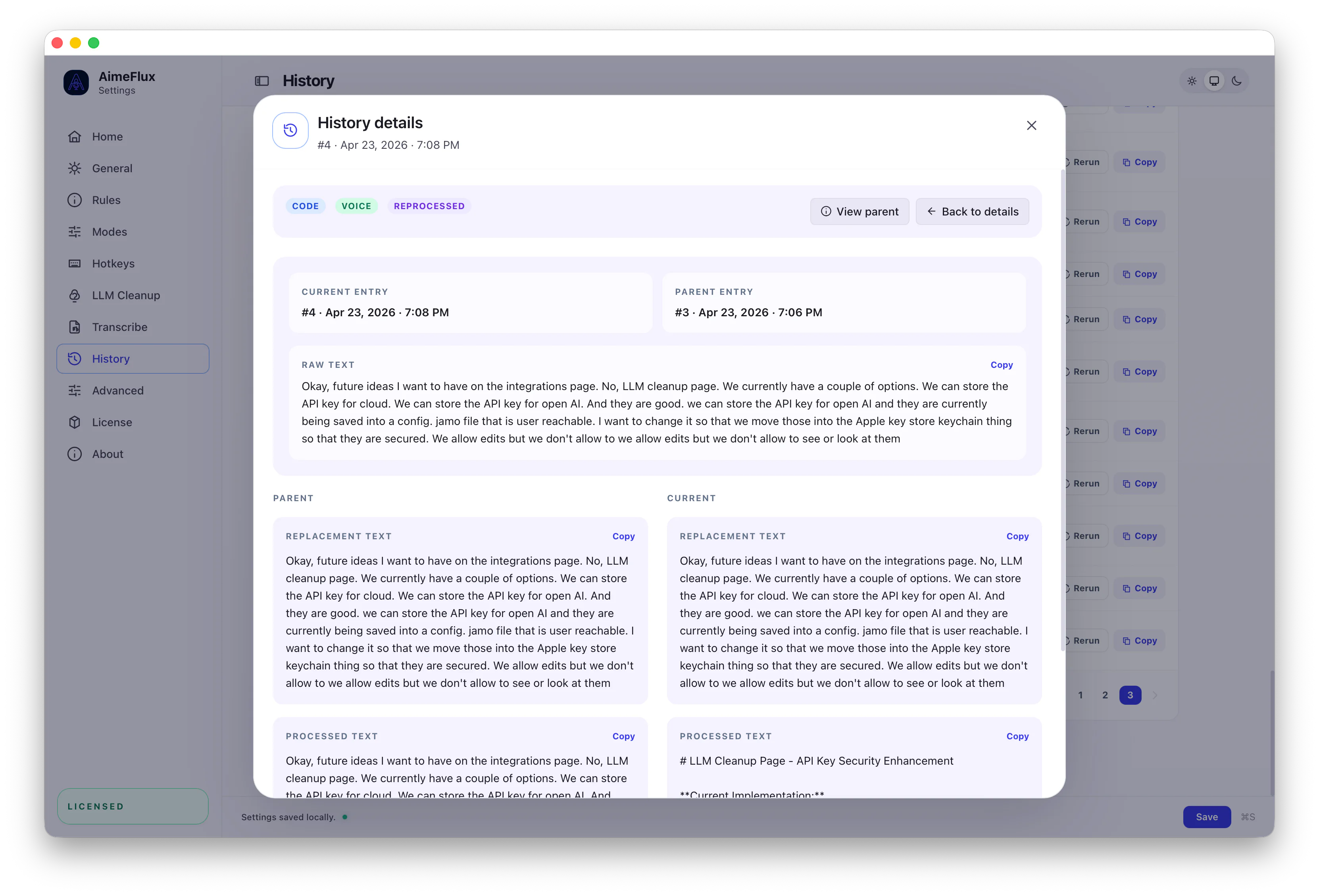
Task: Click "# LLM Cleanup Page - API Key Security Enhancement" text
Action: 816,761
